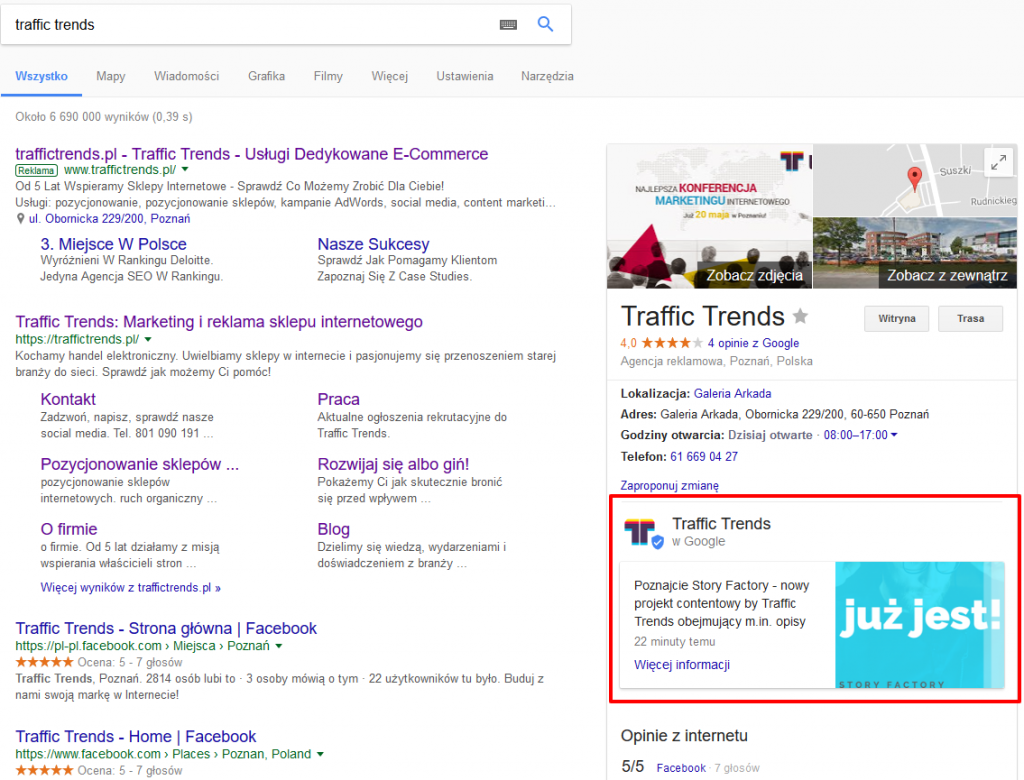Click the ul. Obornicka 229/200, Poznań link
Image resolution: width=1024 pixels, height=780 pixels.
click(110, 219)
